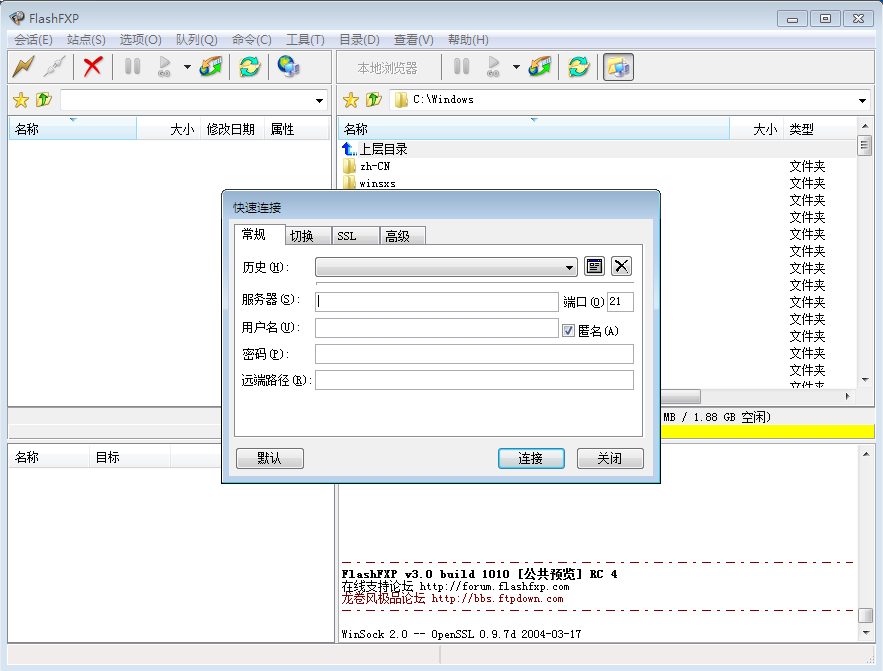Focus the 服务器 server input field
Screen dimensions: 883x671
pos(437,301)
